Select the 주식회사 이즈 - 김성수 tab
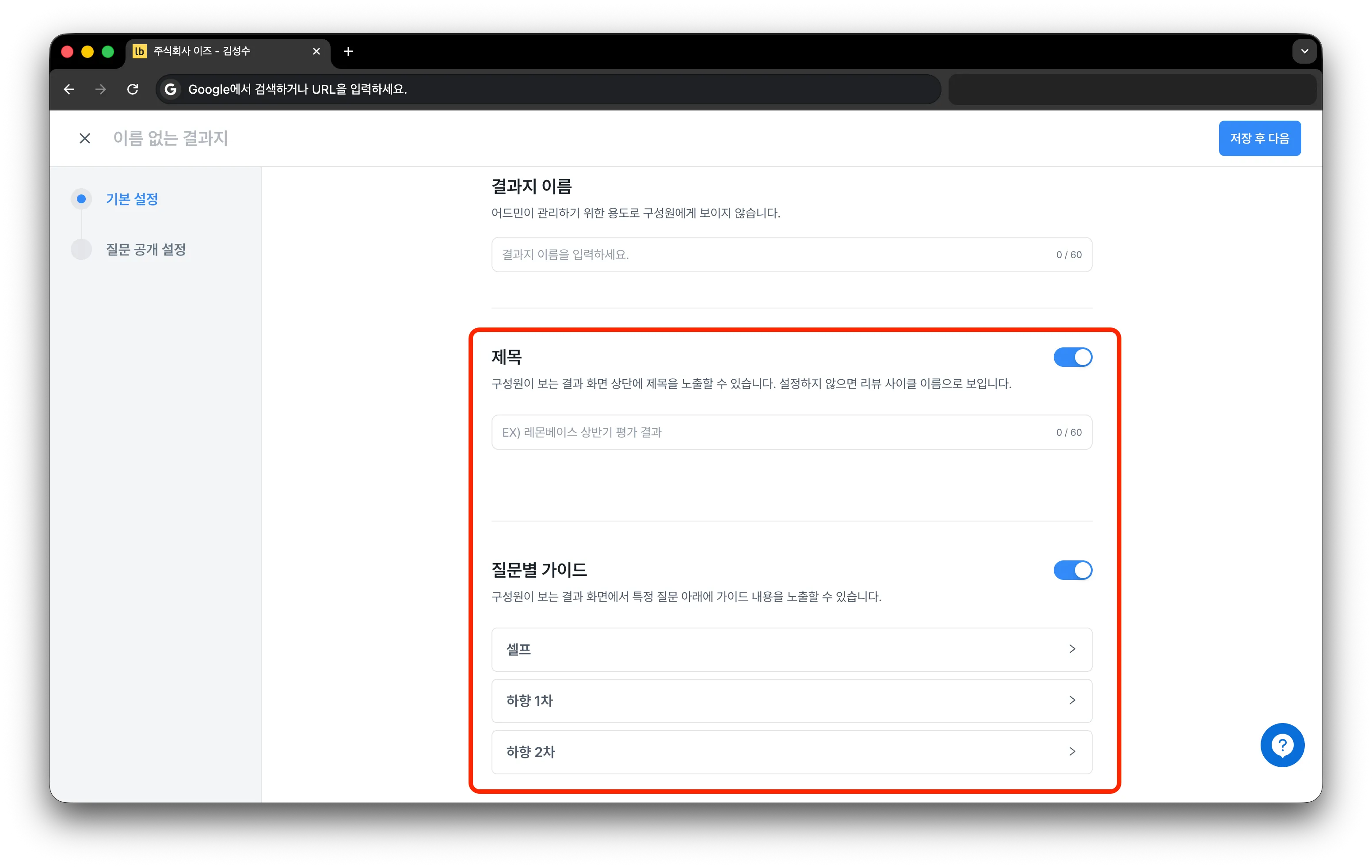Viewport: 1372px width, 868px height. click(228, 51)
